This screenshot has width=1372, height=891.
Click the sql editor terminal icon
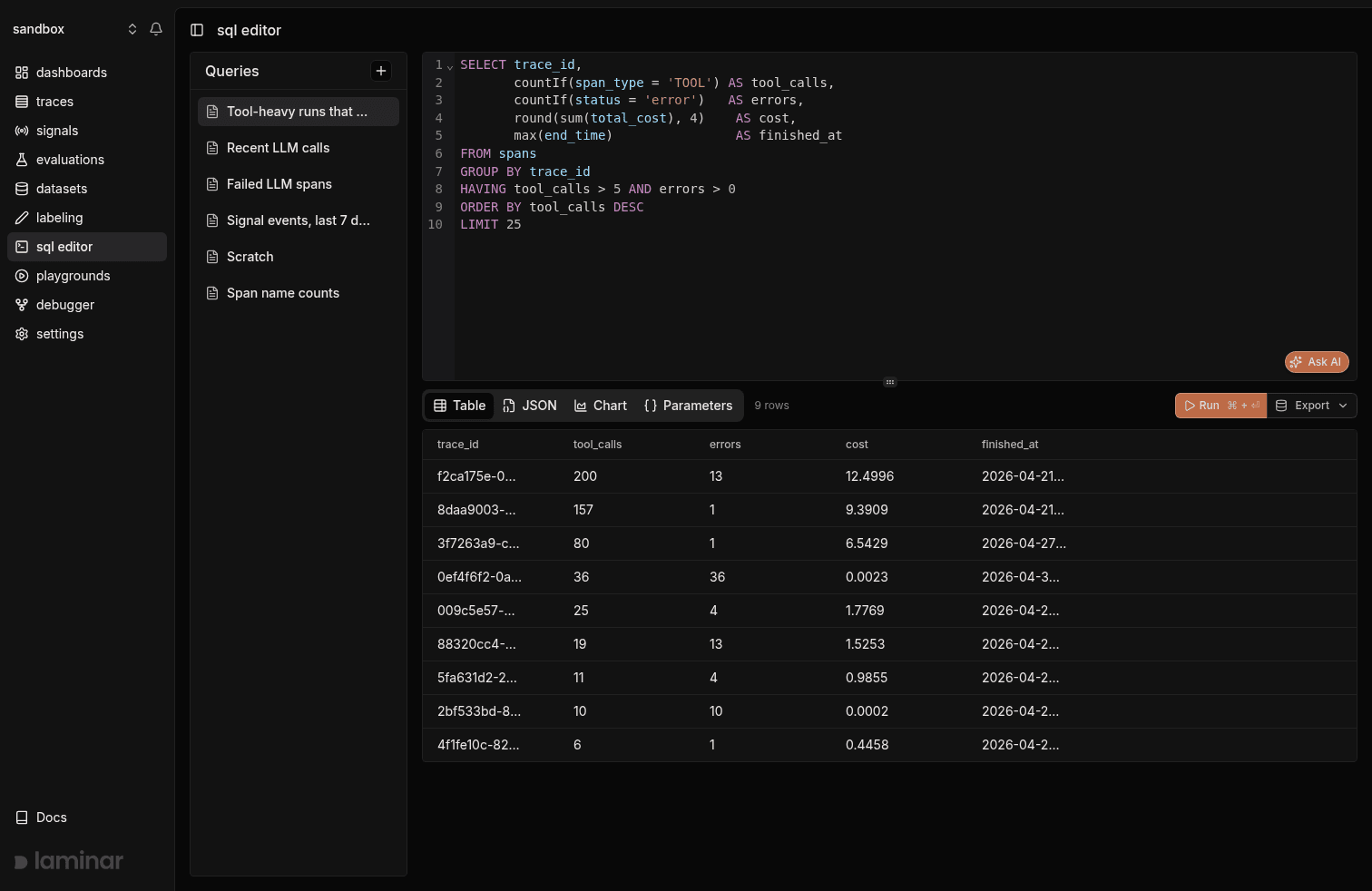(x=22, y=247)
